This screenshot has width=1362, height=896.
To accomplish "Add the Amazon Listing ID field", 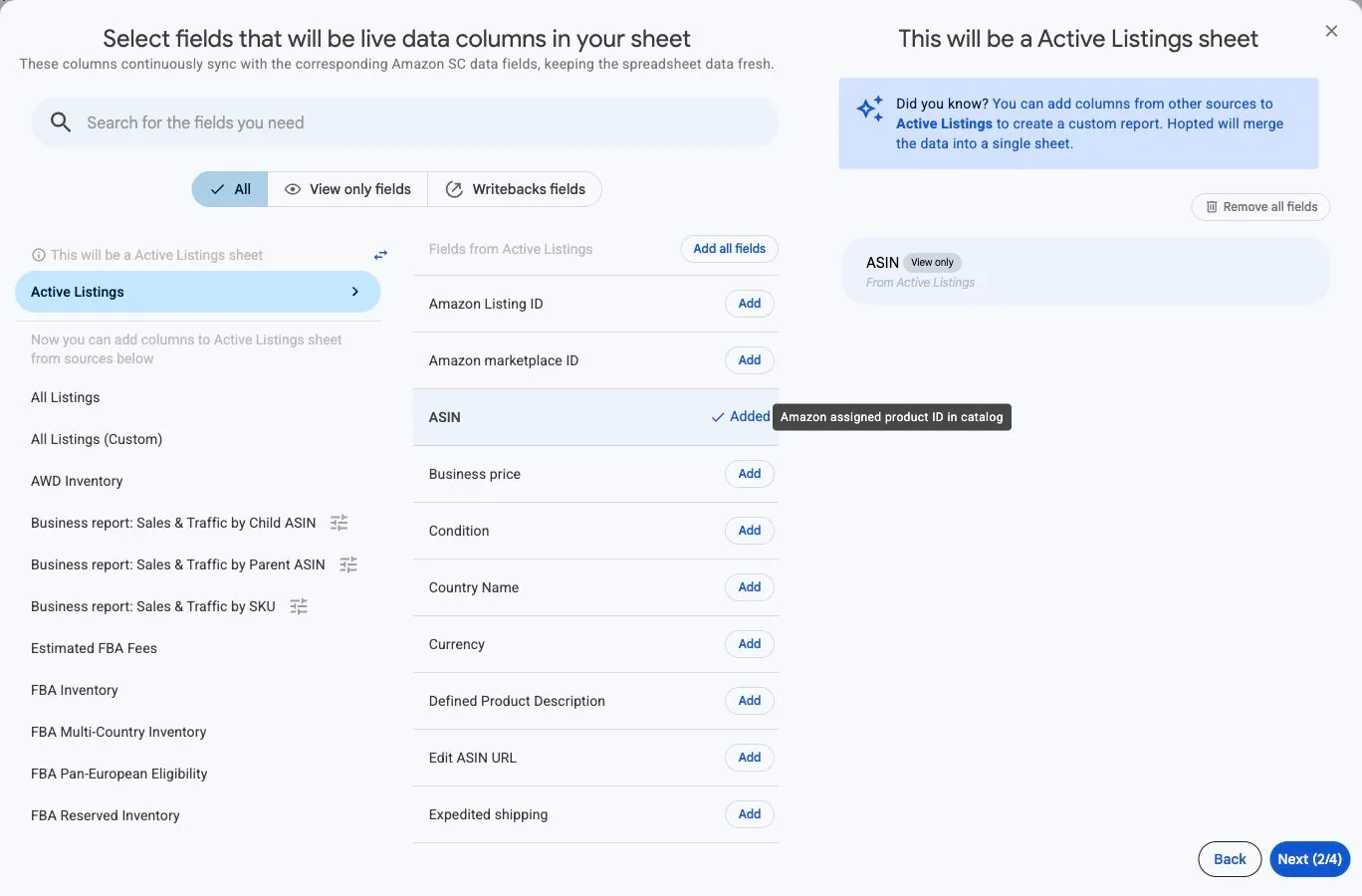I will pyautogui.click(x=750, y=304).
